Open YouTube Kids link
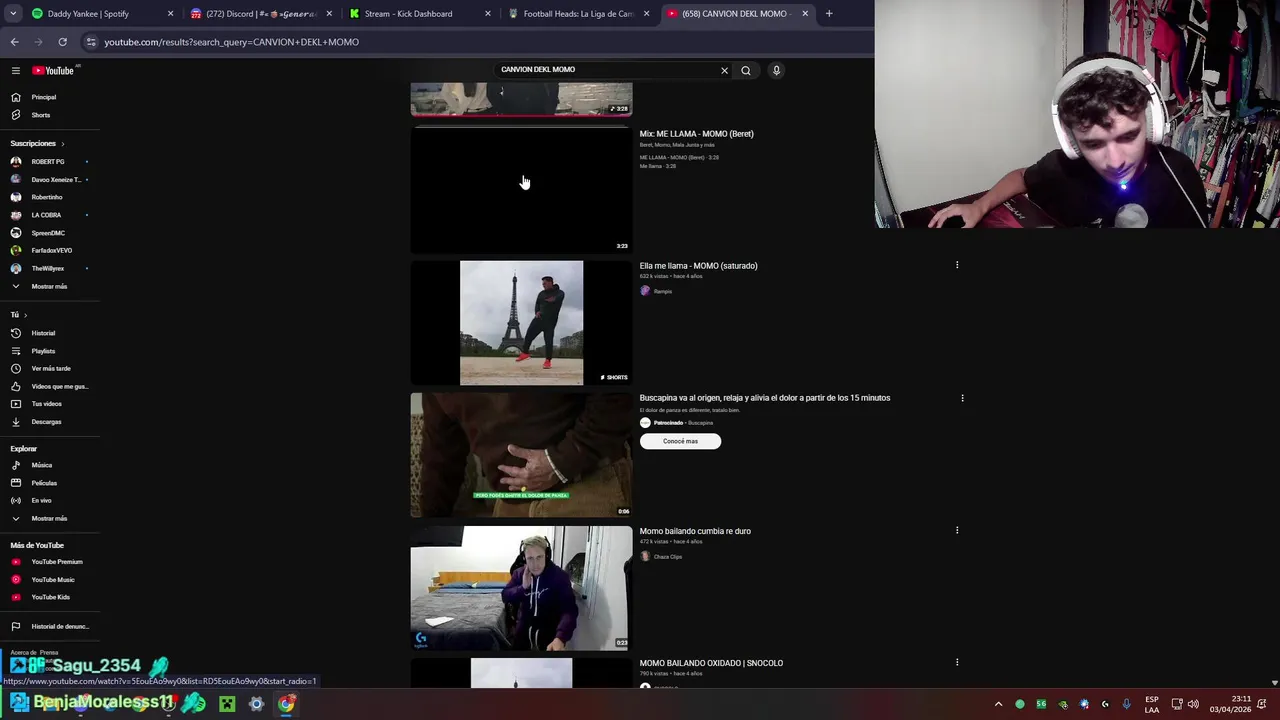 [x=50, y=597]
